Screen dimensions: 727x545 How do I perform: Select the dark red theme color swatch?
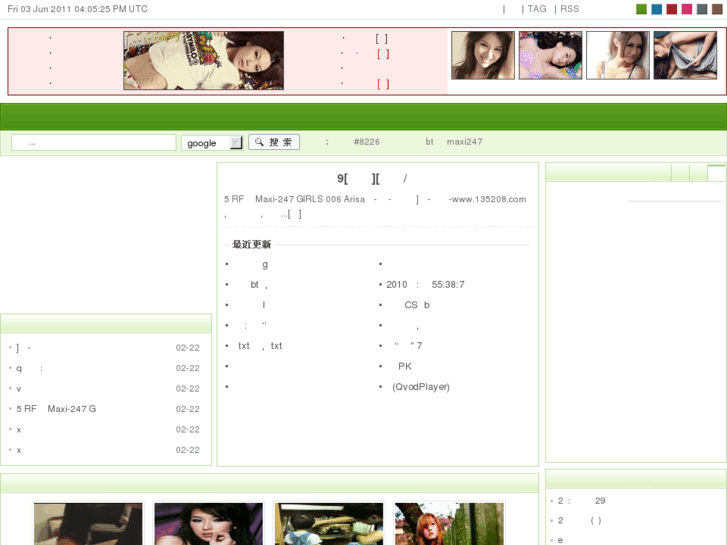point(672,9)
